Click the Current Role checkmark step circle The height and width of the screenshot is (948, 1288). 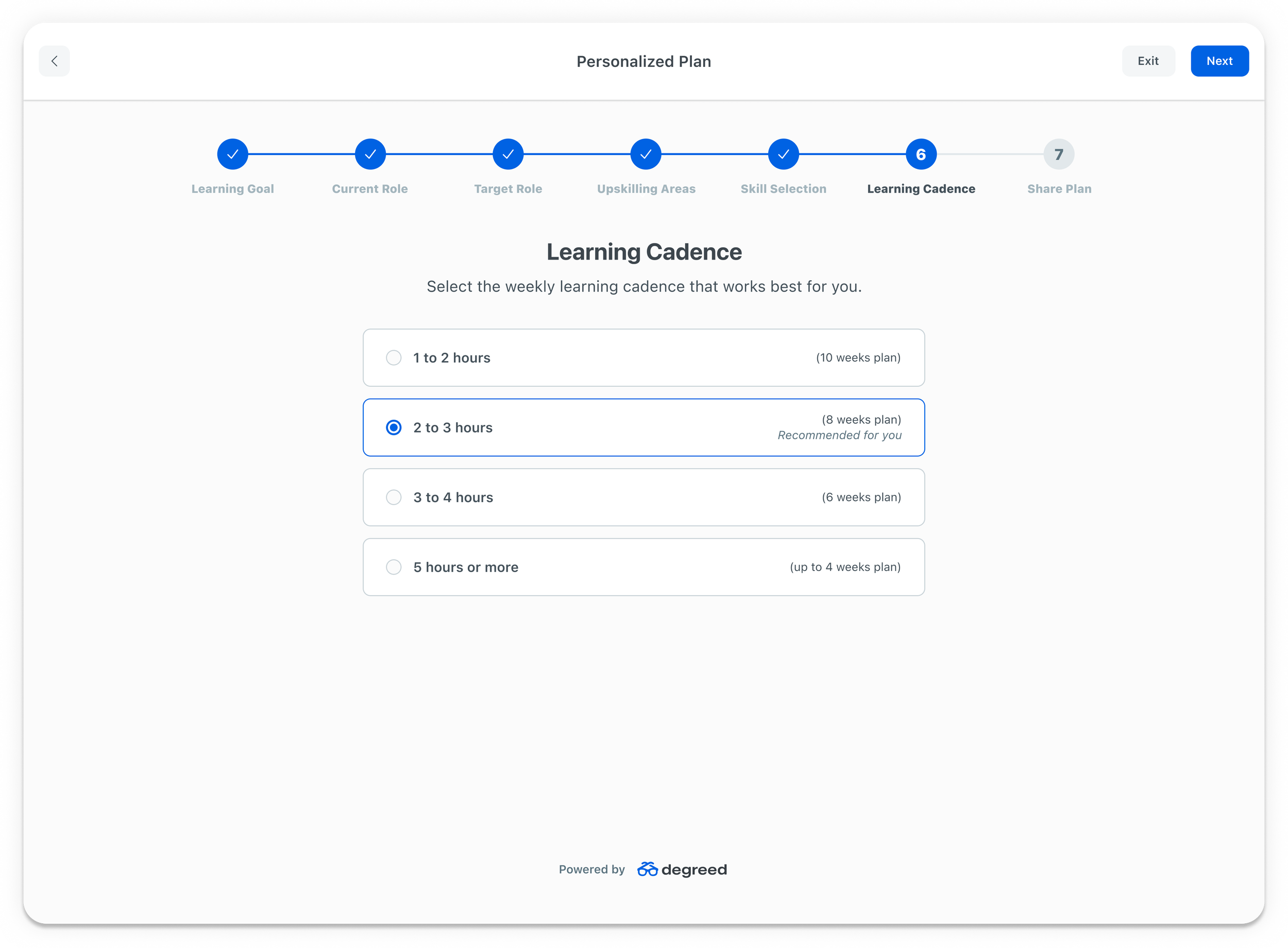[370, 154]
